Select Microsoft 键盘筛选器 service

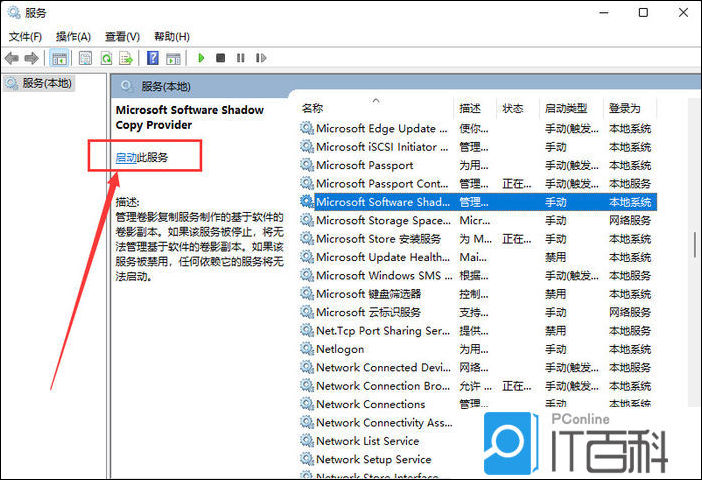point(368,294)
